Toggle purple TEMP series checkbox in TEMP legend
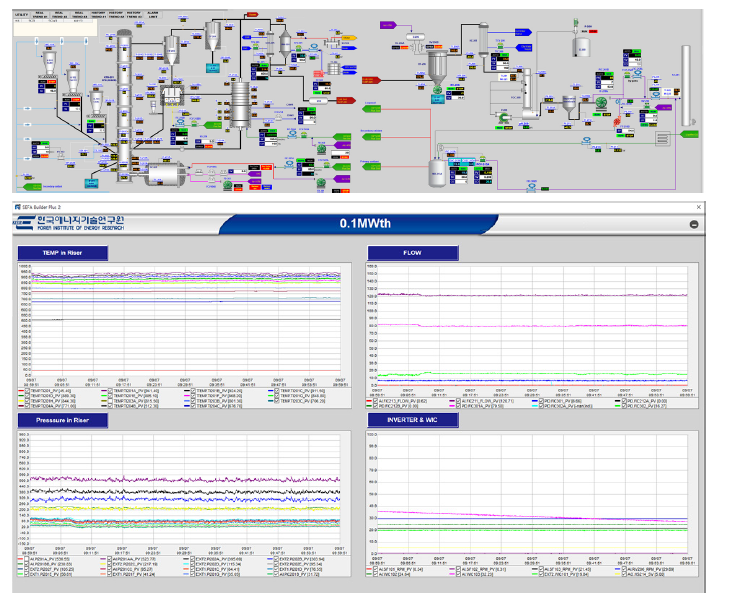Viewport: 739px width, 595px height. pyautogui.click(x=110, y=391)
